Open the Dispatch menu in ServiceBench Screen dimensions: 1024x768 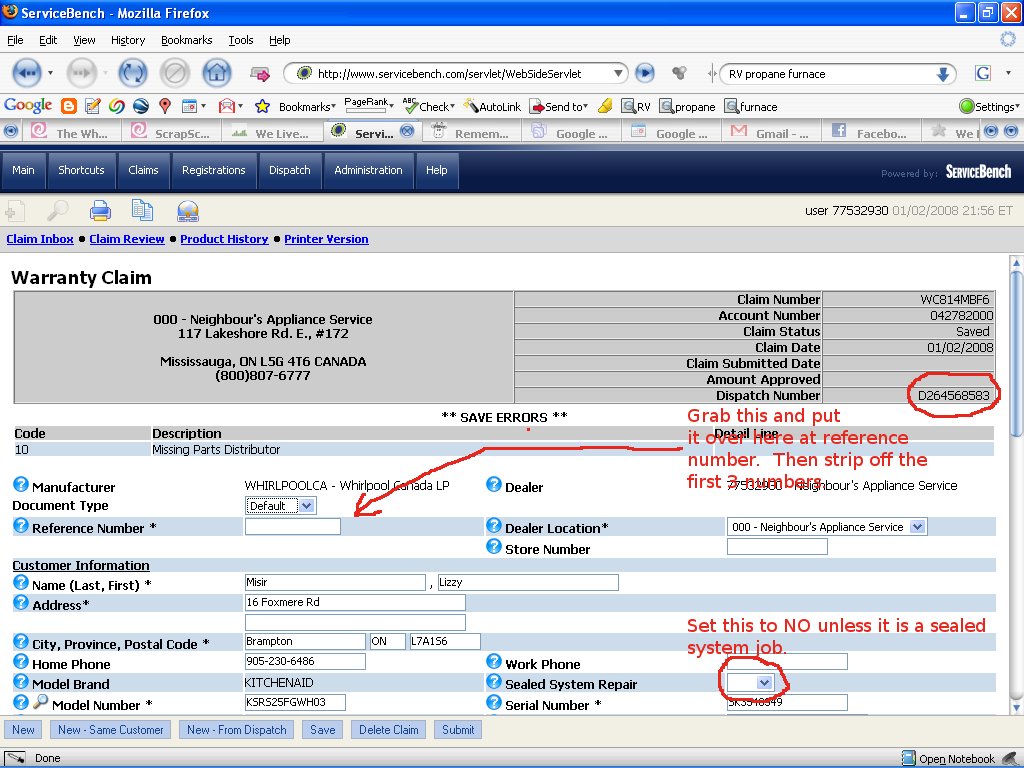[x=289, y=170]
